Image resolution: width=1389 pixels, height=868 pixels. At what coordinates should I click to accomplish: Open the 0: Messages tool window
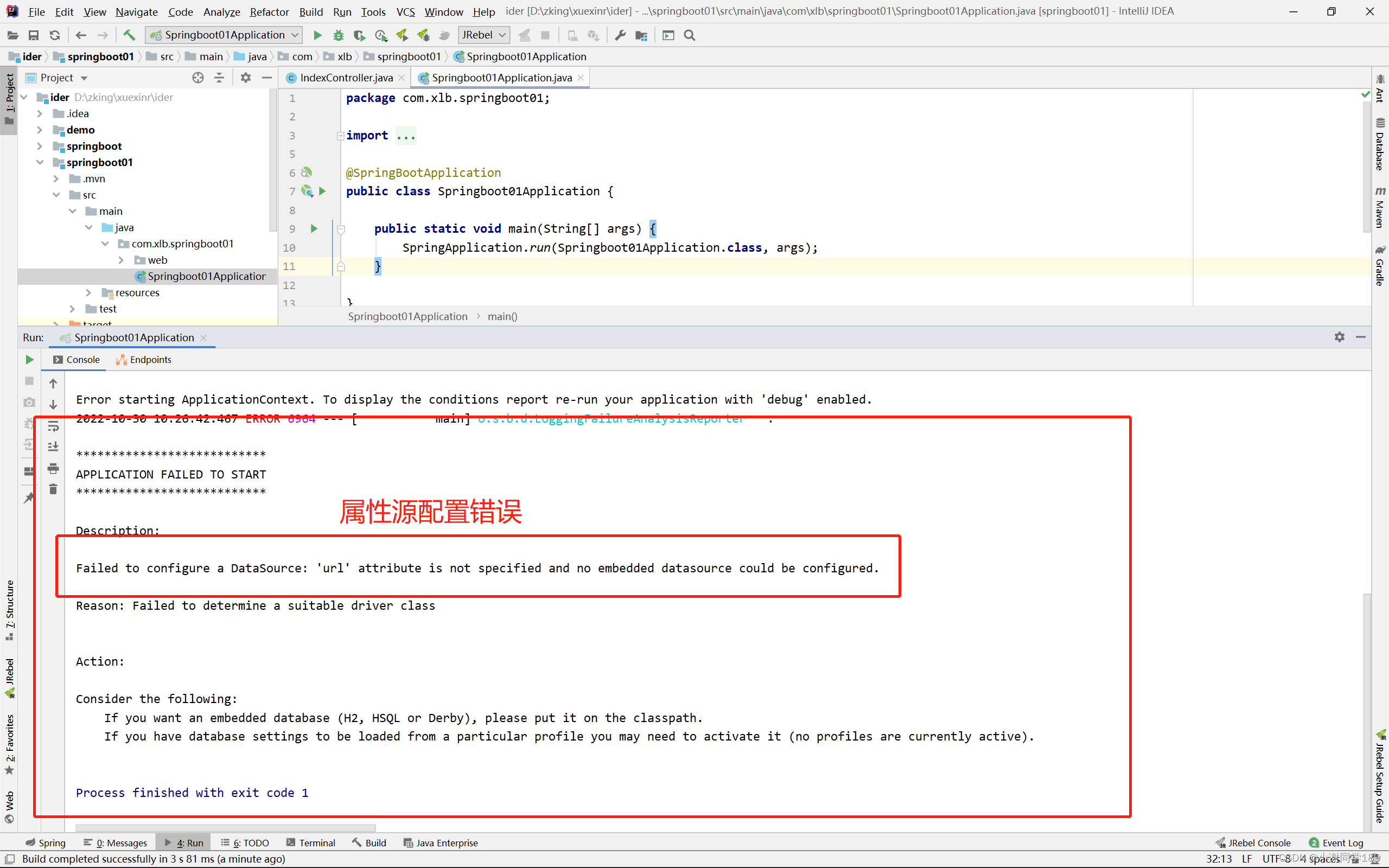(x=116, y=843)
